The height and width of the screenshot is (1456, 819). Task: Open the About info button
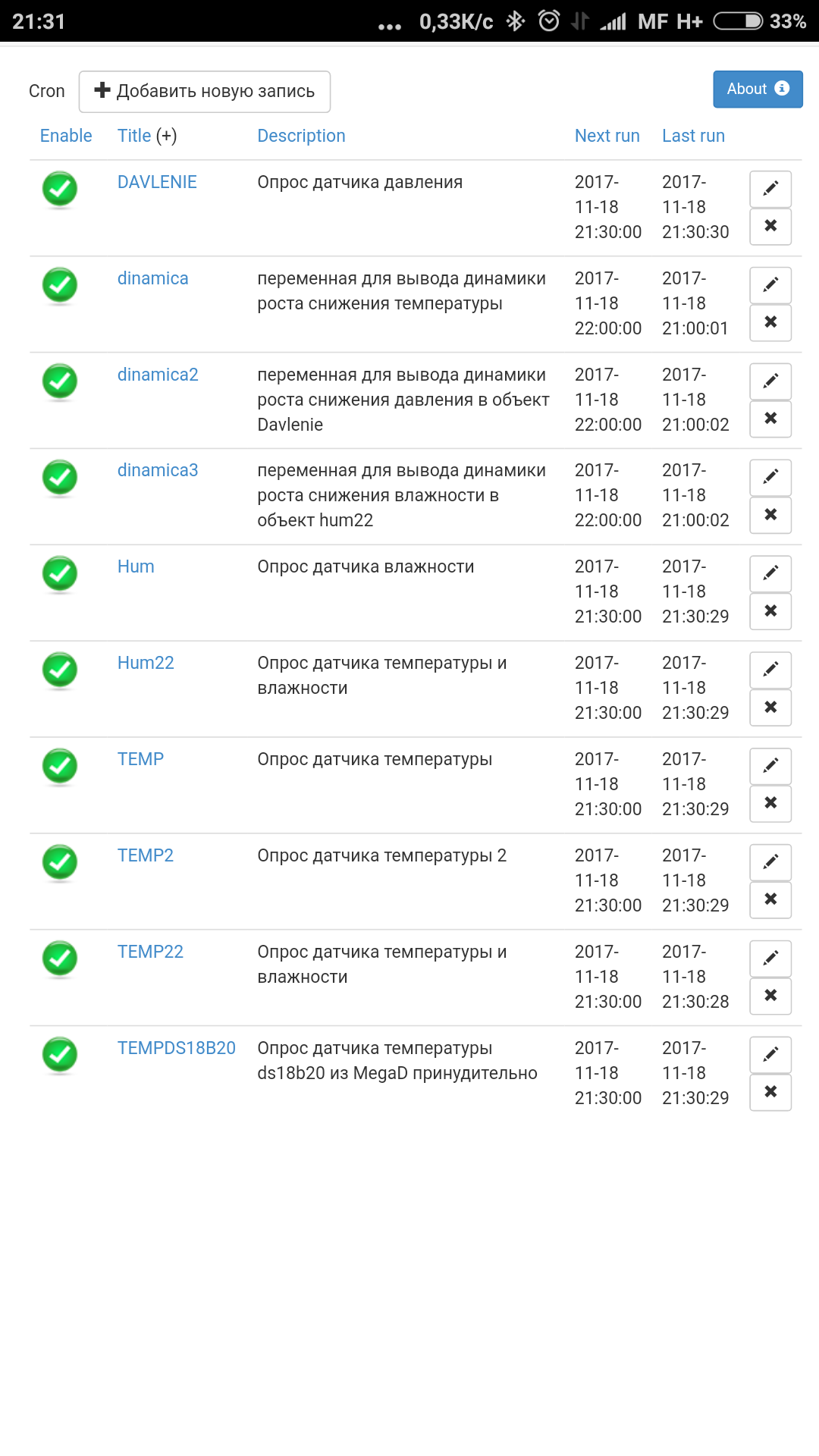(x=758, y=89)
